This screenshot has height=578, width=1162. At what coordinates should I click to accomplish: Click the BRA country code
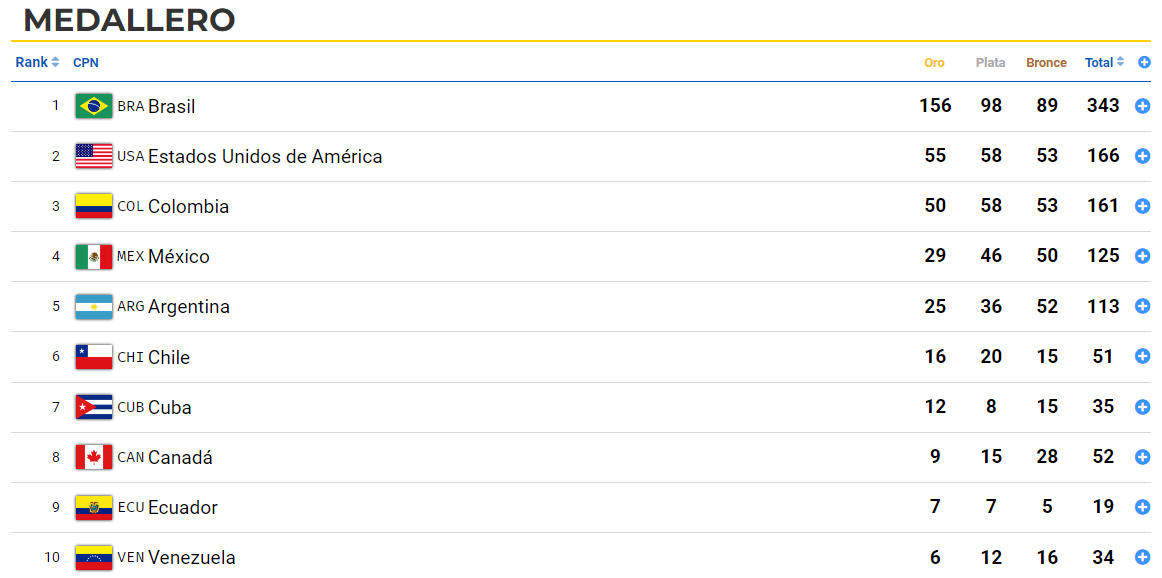130,107
